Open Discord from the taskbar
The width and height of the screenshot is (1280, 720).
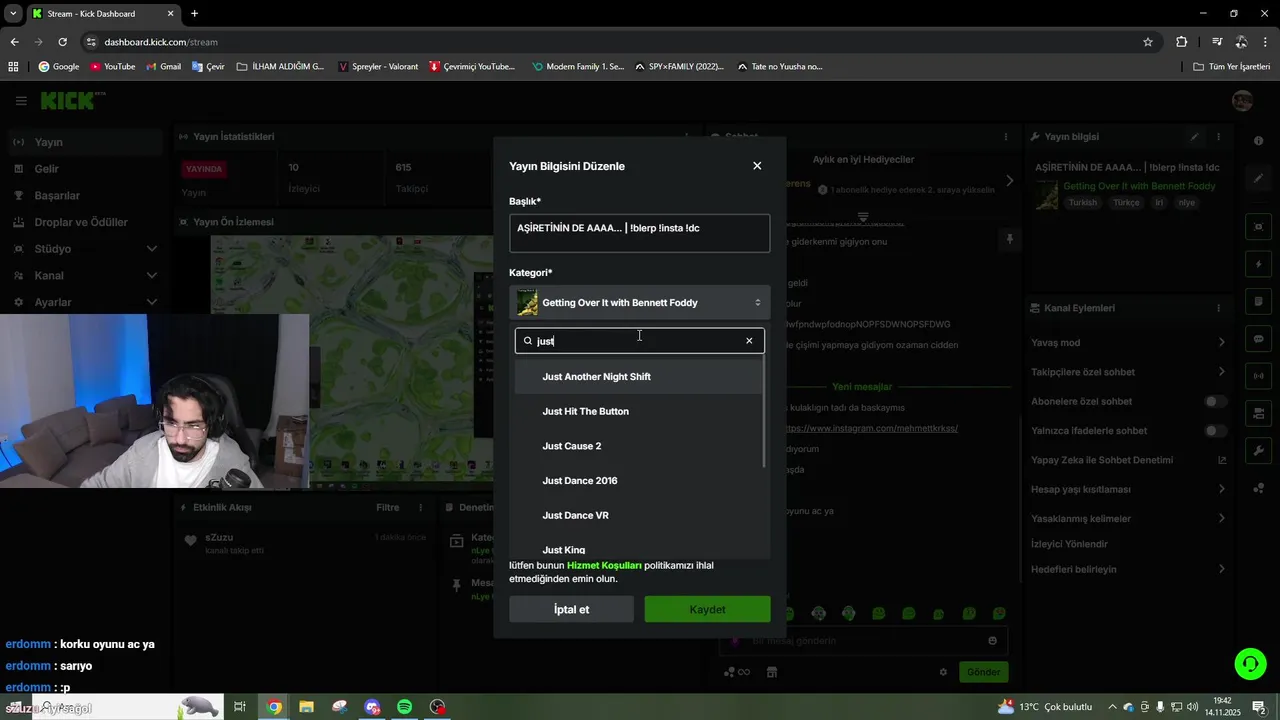pos(372,707)
